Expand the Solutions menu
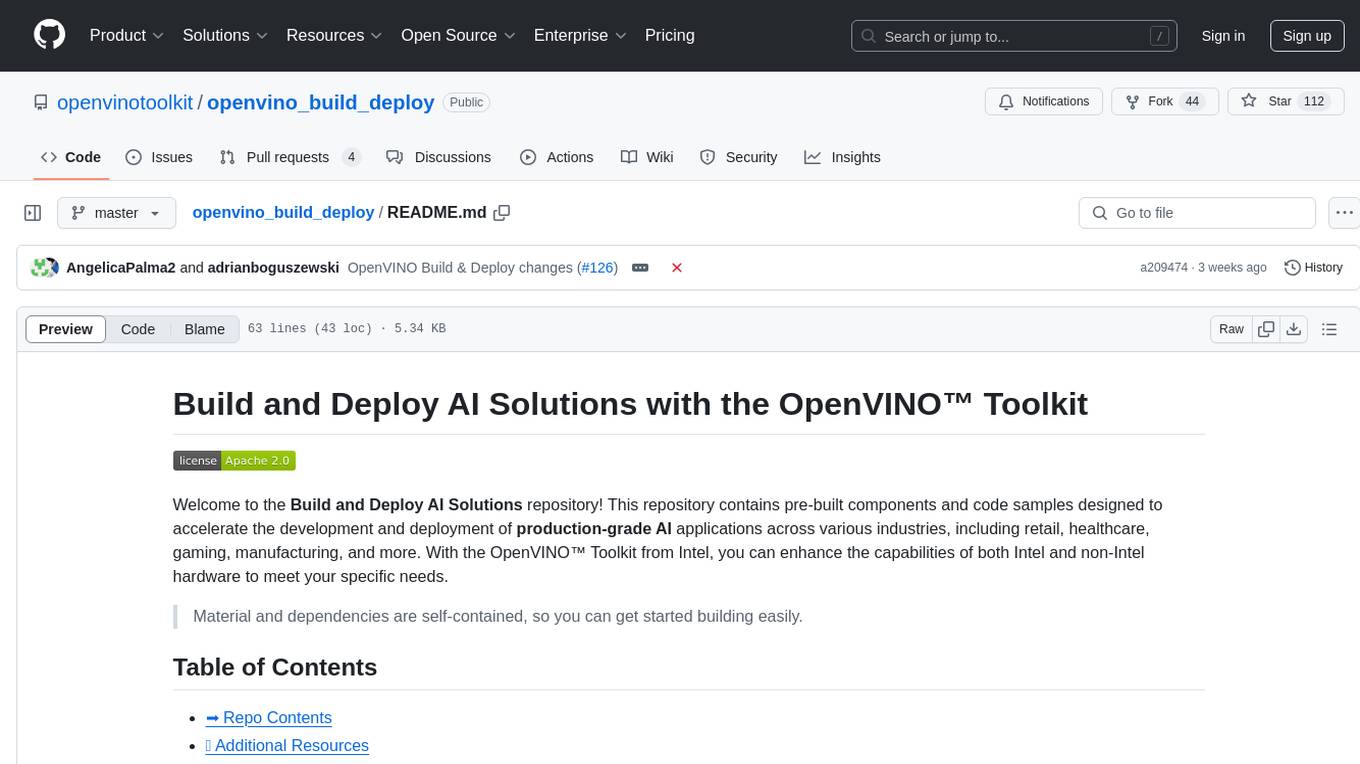This screenshot has height=764, width=1360. [225, 35]
